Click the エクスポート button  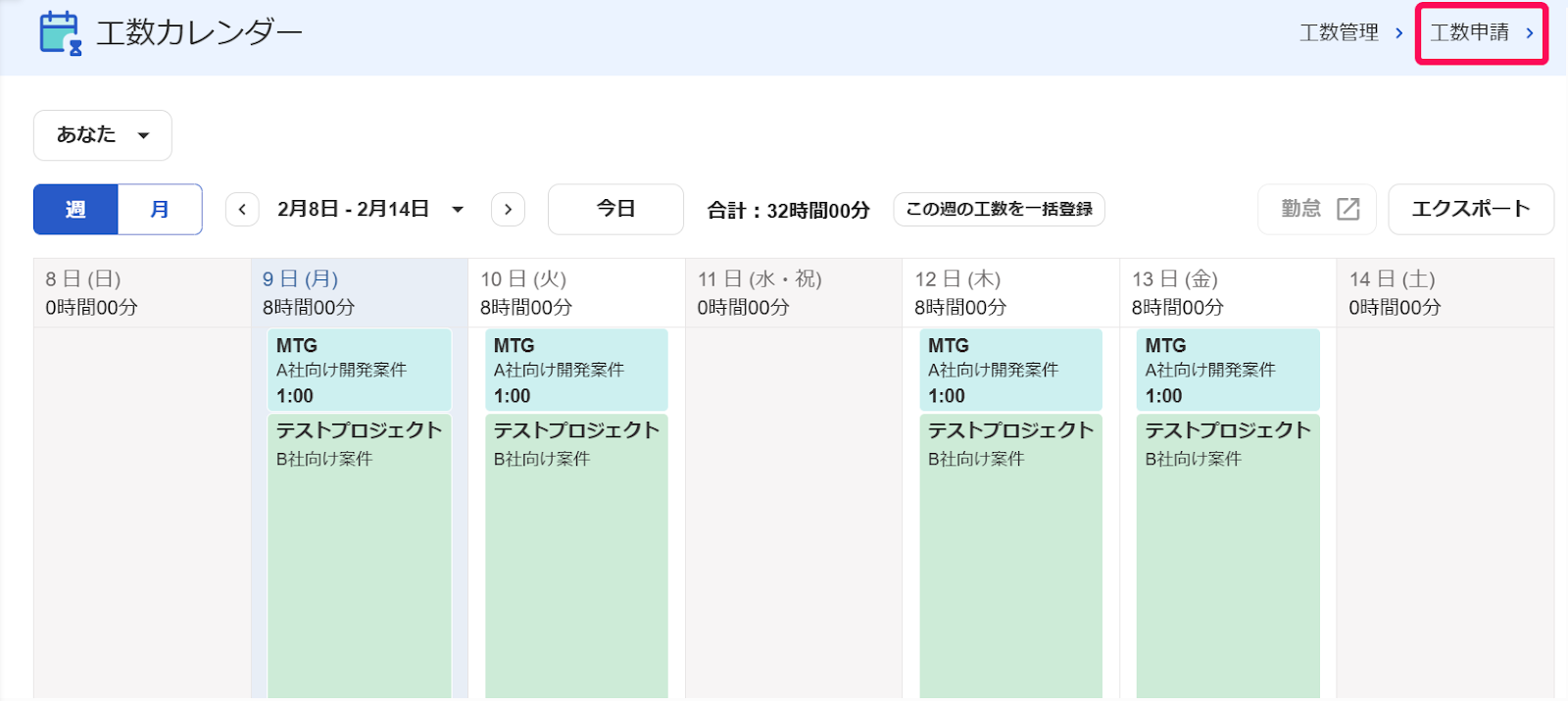1471,209
